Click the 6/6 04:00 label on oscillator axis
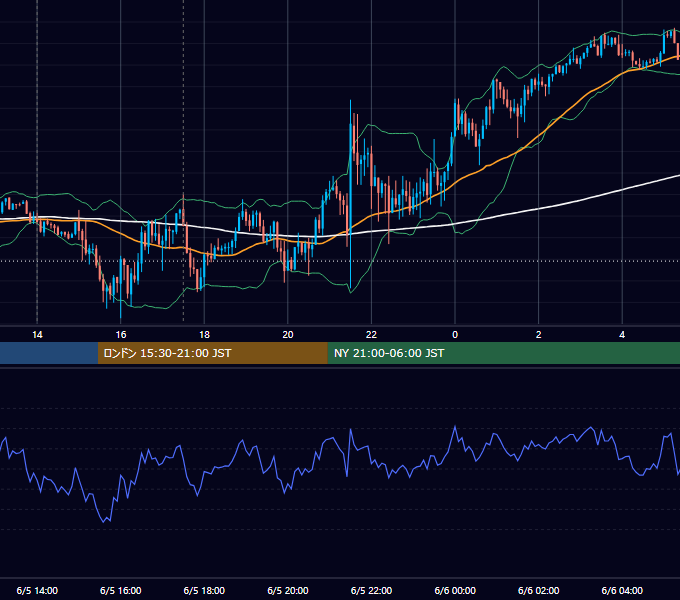Screen dimensions: 680x600 [622, 590]
